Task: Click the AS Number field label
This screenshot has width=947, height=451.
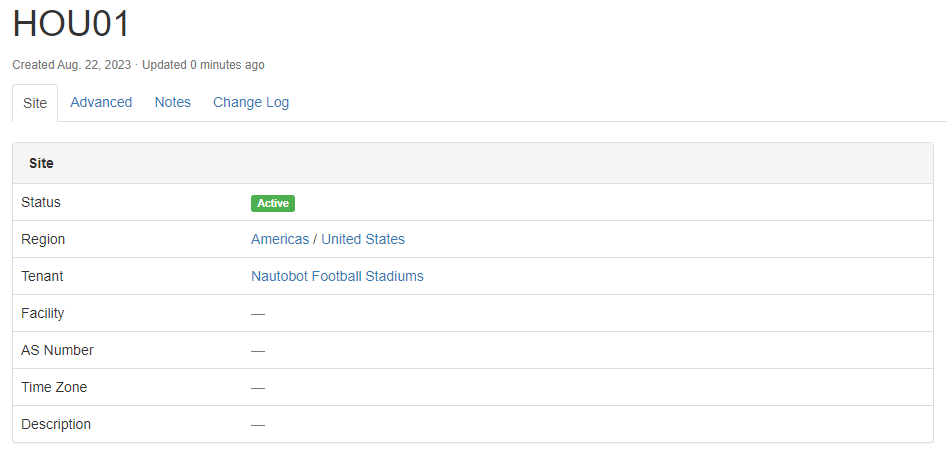Action: [57, 350]
